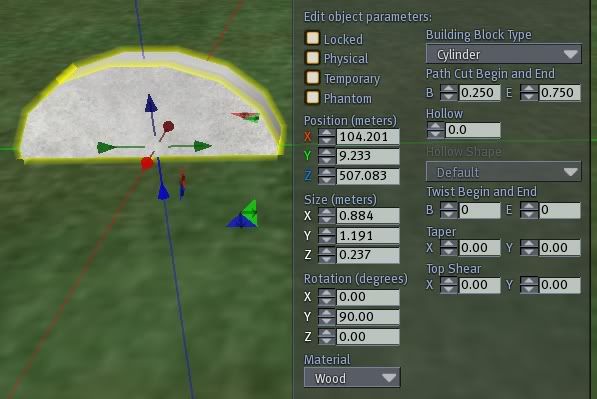Toggle the Temporary checkbox
Image resolution: width=597 pixels, height=399 pixels.
[313, 77]
